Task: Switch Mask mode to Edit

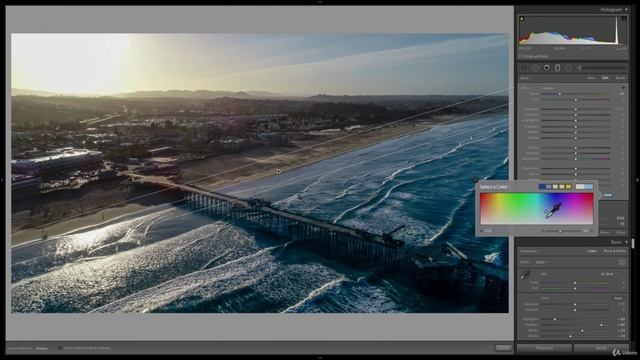Action: click(x=605, y=78)
